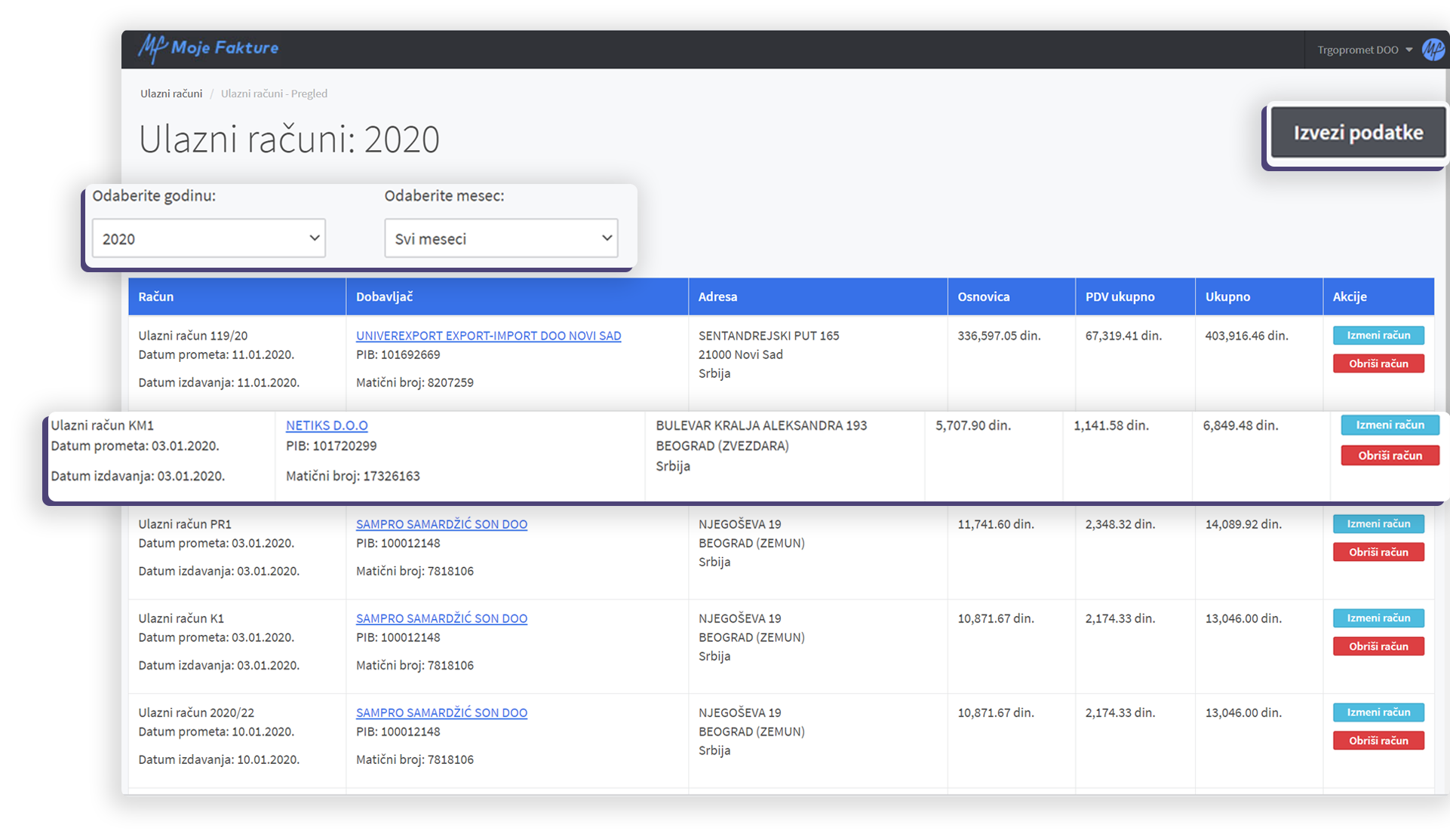This screenshot has height=840, width=1450.
Task: Open SAMPRO link for invoice PR1
Action: [x=441, y=524]
